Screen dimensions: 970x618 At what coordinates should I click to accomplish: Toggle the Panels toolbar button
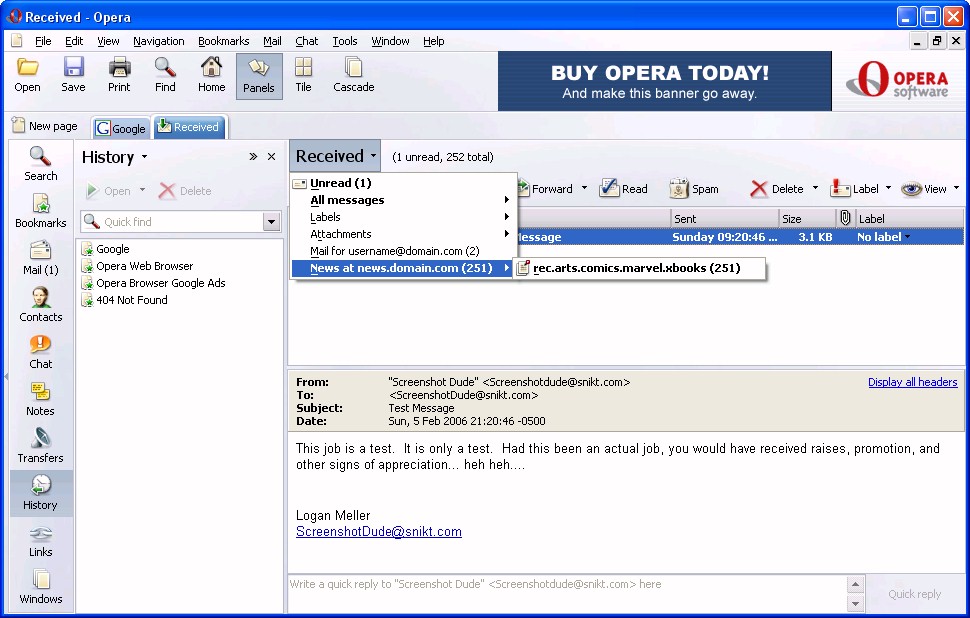coord(259,75)
